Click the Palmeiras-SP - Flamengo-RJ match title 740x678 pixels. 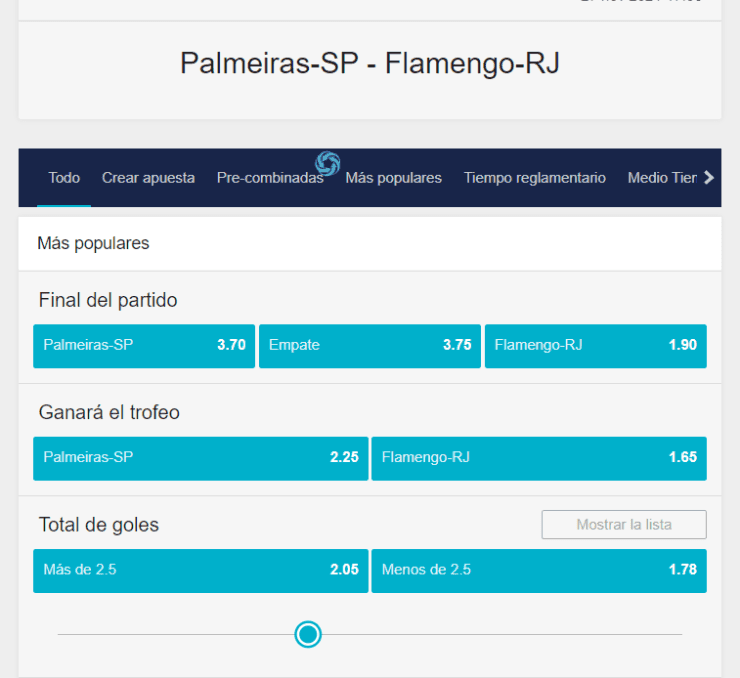(369, 63)
